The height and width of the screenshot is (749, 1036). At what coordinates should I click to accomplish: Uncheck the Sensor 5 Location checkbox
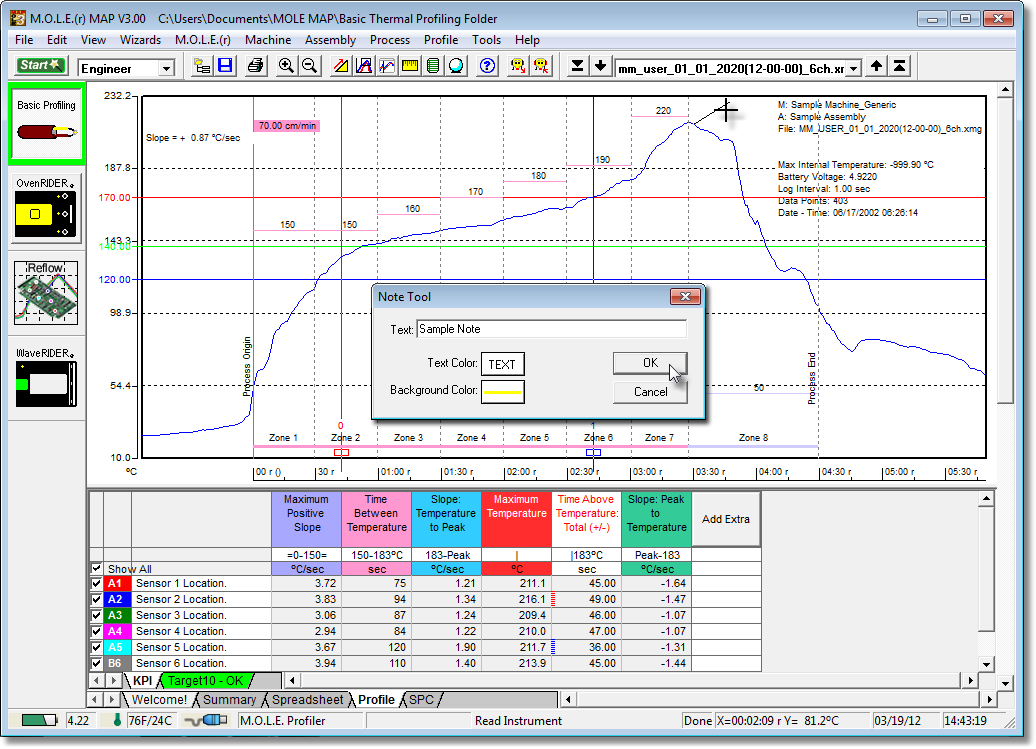coord(96,647)
